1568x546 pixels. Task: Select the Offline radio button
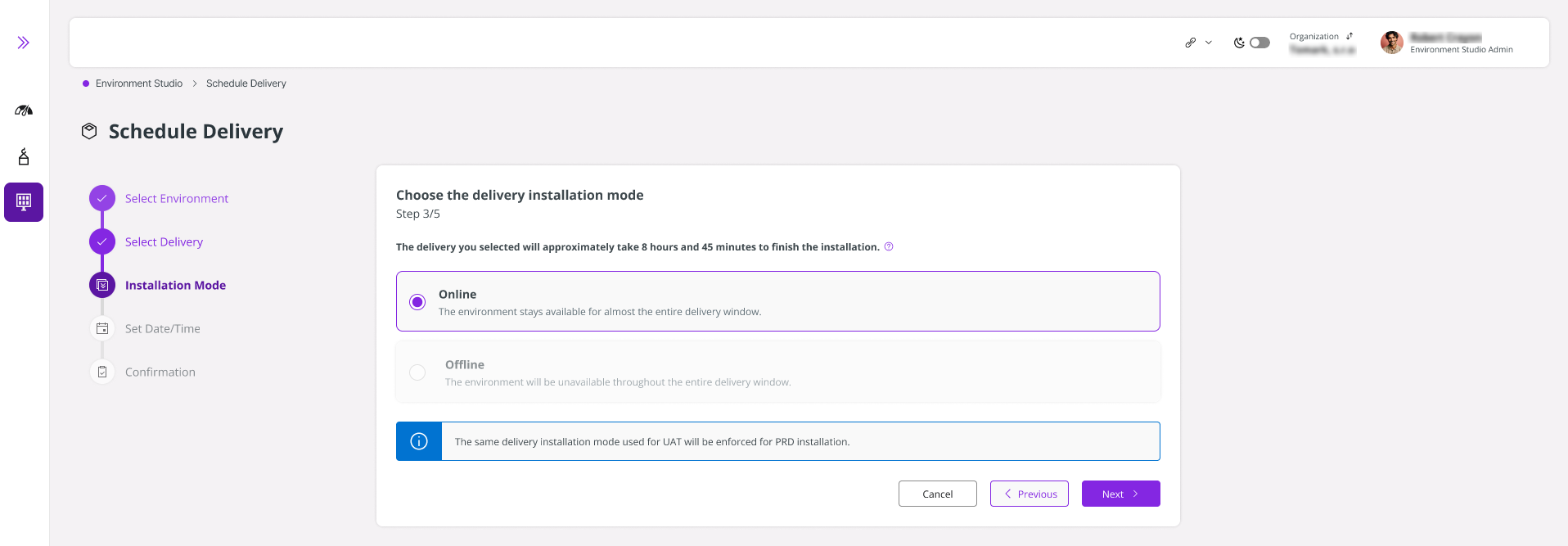pyautogui.click(x=417, y=372)
